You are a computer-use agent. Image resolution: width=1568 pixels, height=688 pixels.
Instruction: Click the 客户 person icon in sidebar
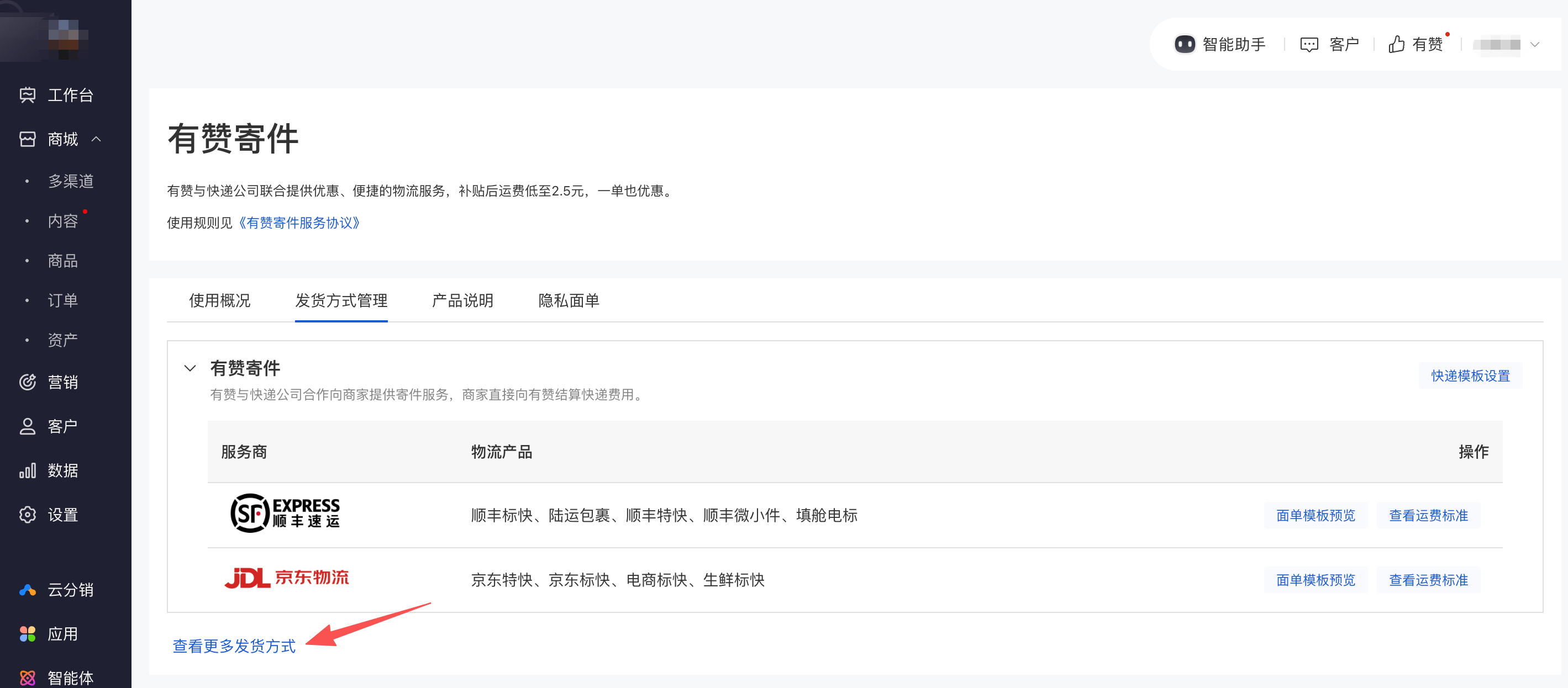pos(28,426)
